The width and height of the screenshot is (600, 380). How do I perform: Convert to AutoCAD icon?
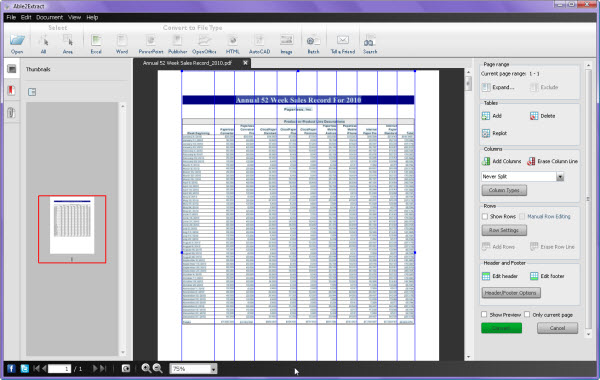pos(259,40)
